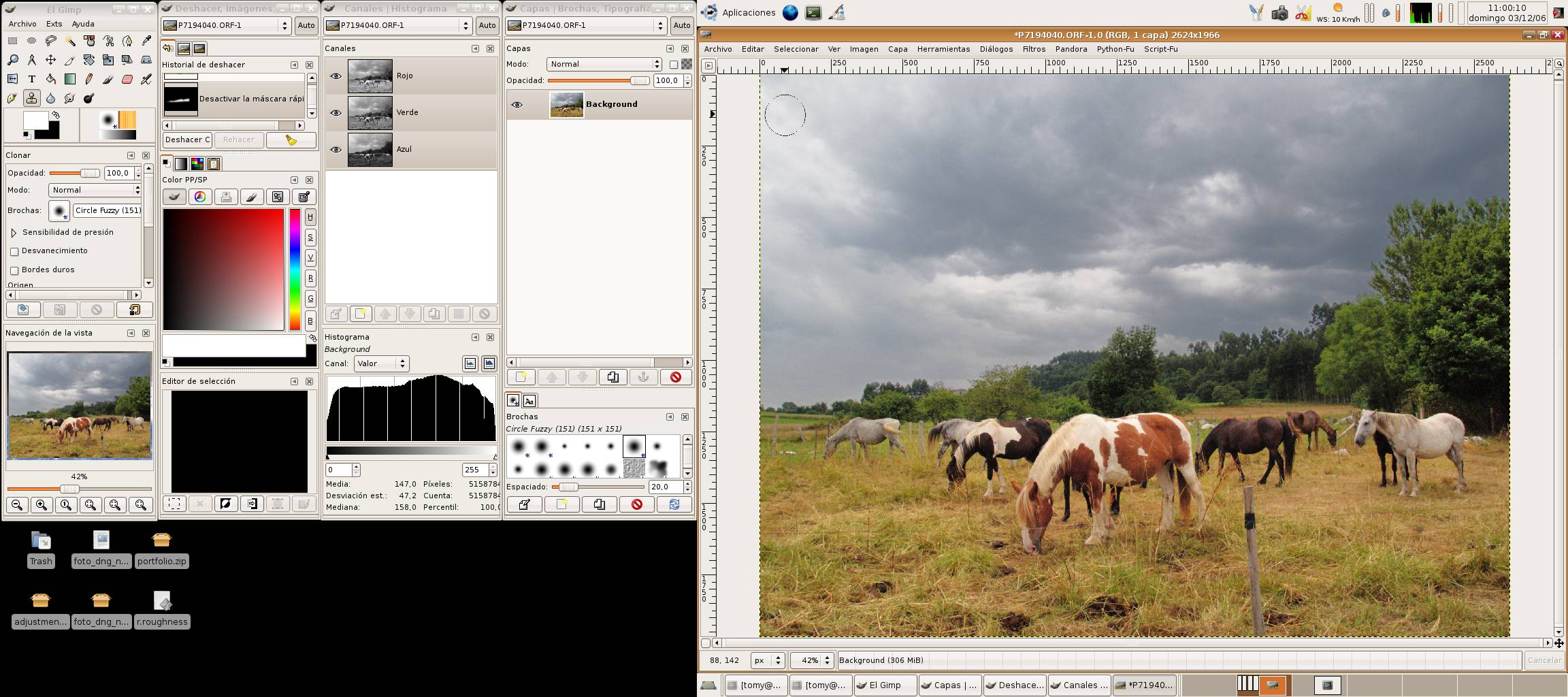Screen dimensions: 1568x697
Task: Open image selector dropdown in Capas dock
Action: pyautogui.click(x=587, y=25)
